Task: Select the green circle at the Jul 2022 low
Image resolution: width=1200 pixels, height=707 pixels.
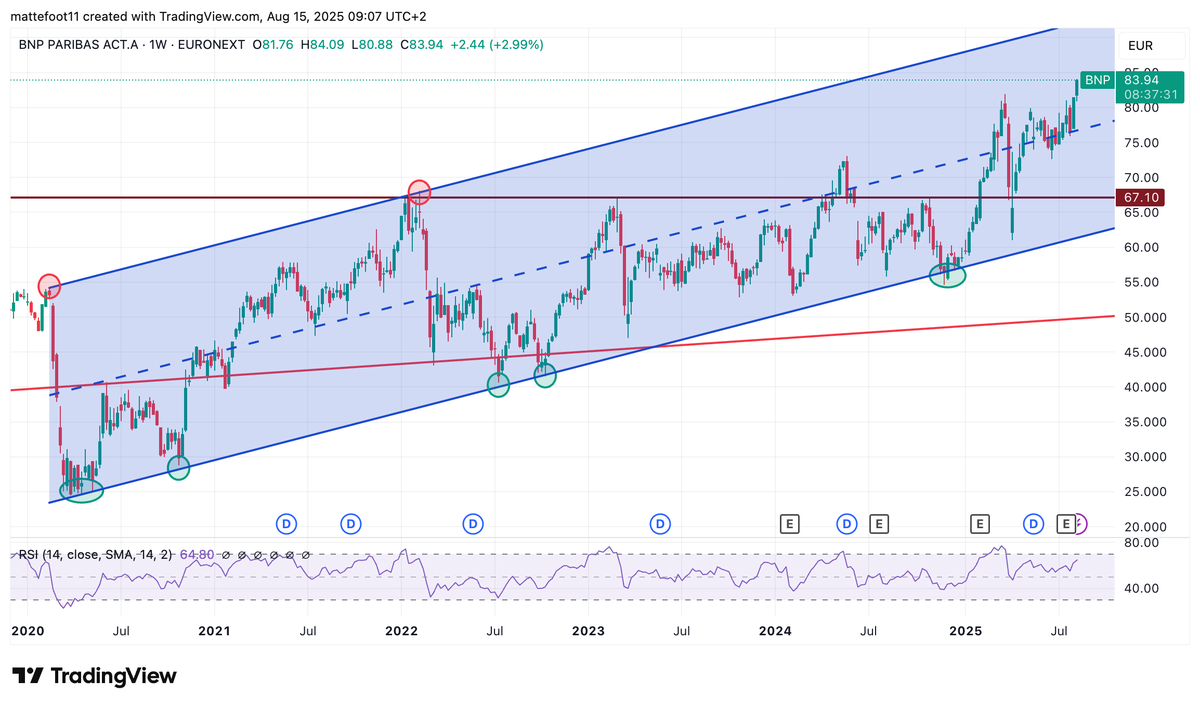Action: [498, 384]
